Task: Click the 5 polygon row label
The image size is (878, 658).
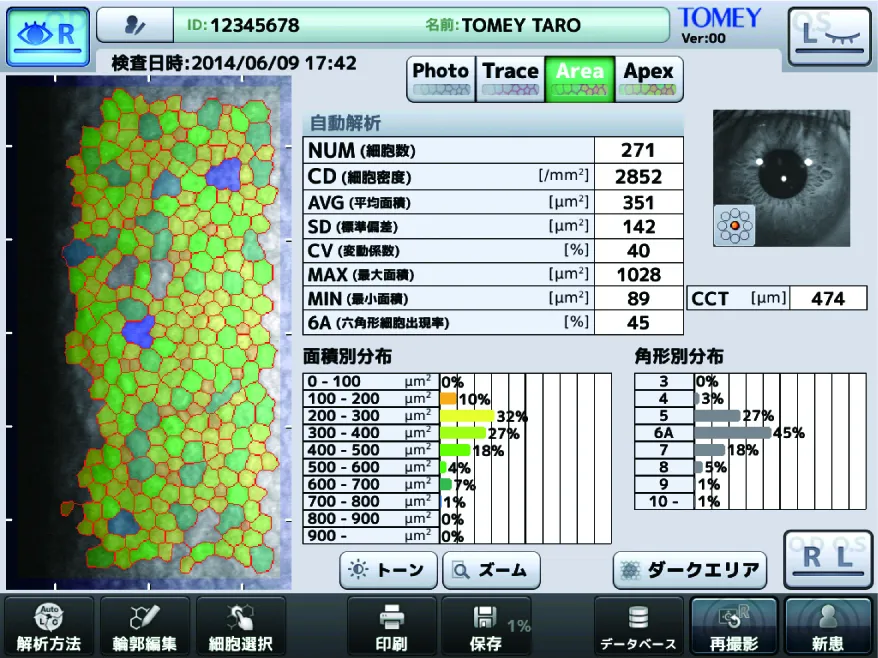Action: pos(664,416)
